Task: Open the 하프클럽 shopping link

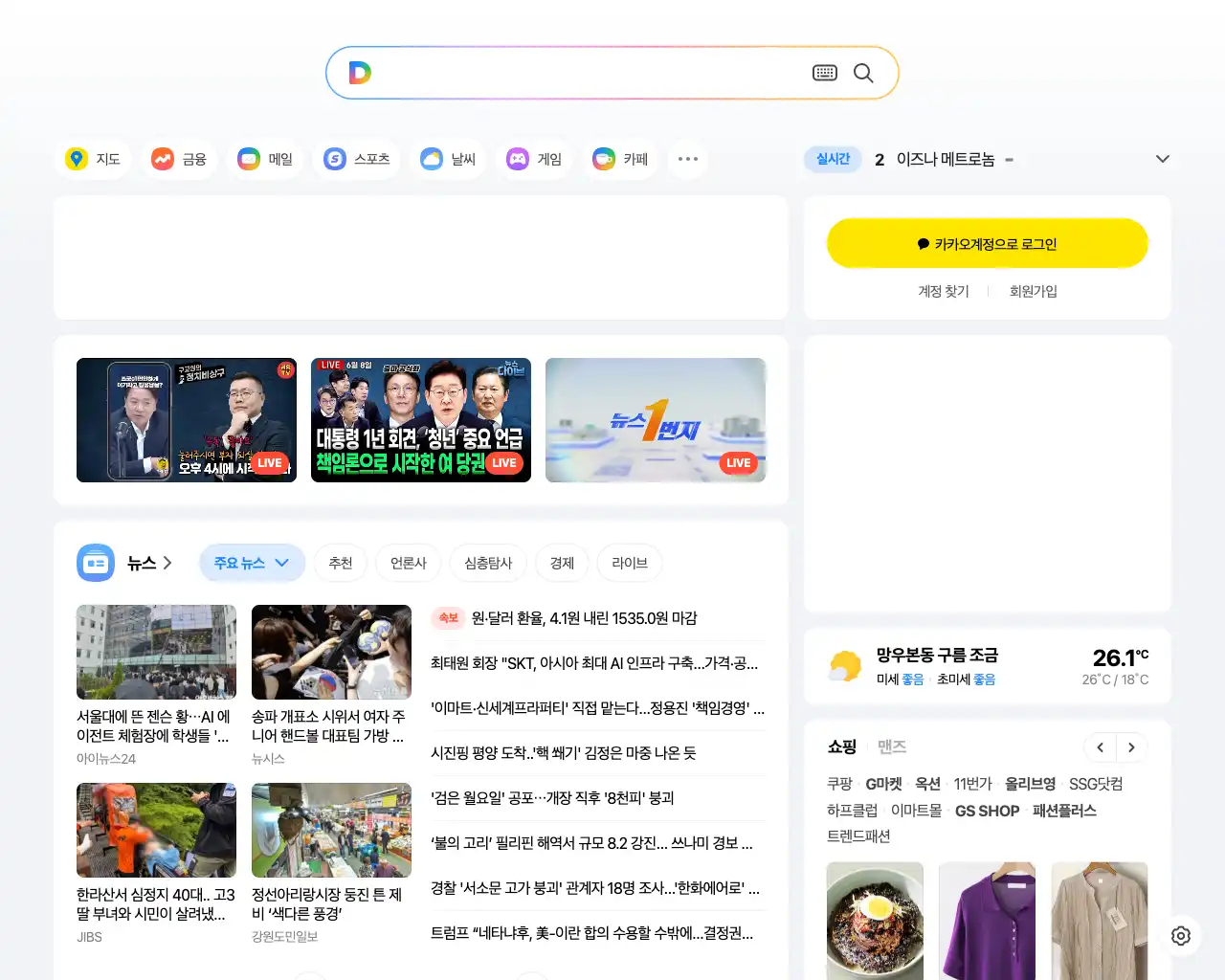Action: [x=852, y=811]
